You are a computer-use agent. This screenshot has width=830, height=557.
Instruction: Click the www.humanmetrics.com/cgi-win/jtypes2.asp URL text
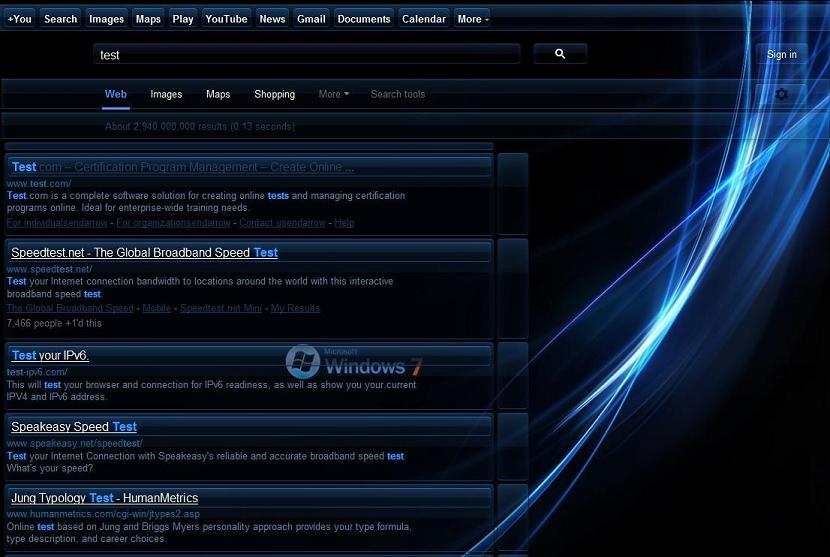(103, 514)
